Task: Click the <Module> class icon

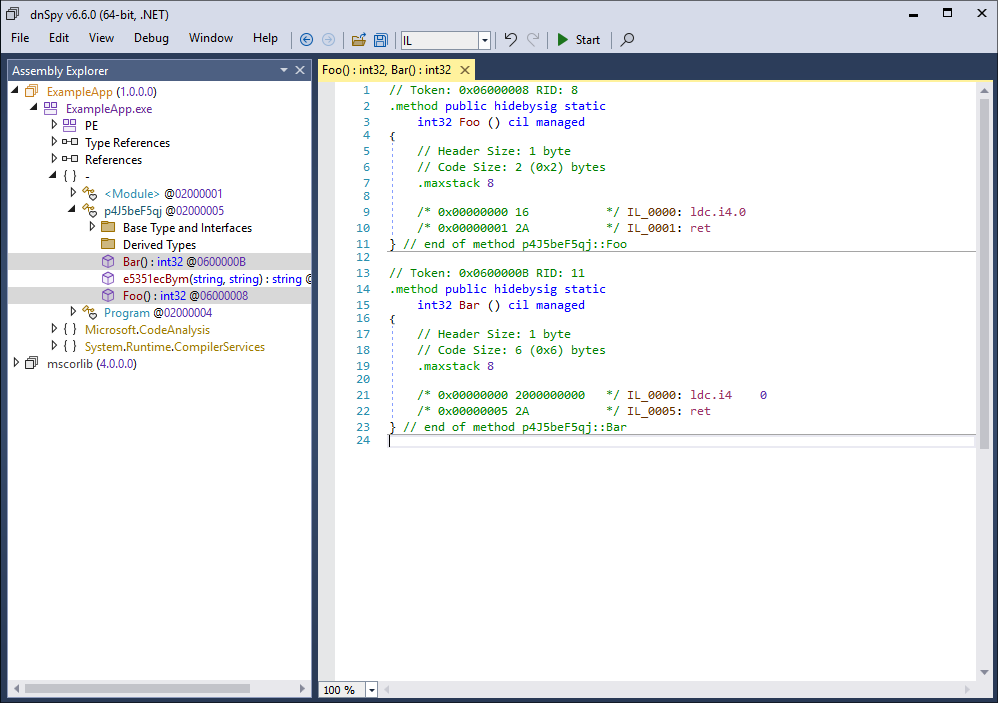Action: tap(90, 193)
